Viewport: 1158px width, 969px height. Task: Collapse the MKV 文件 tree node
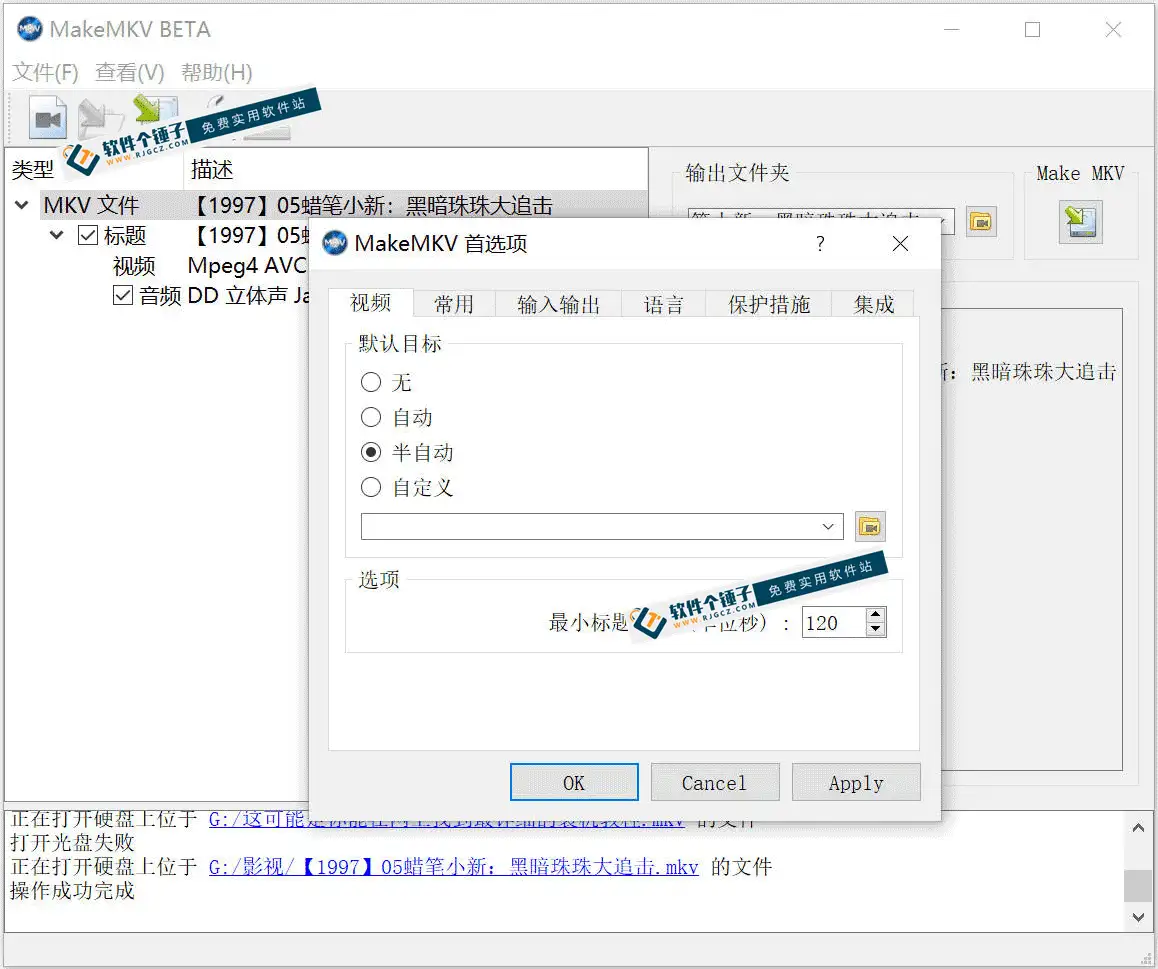[x=22, y=206]
